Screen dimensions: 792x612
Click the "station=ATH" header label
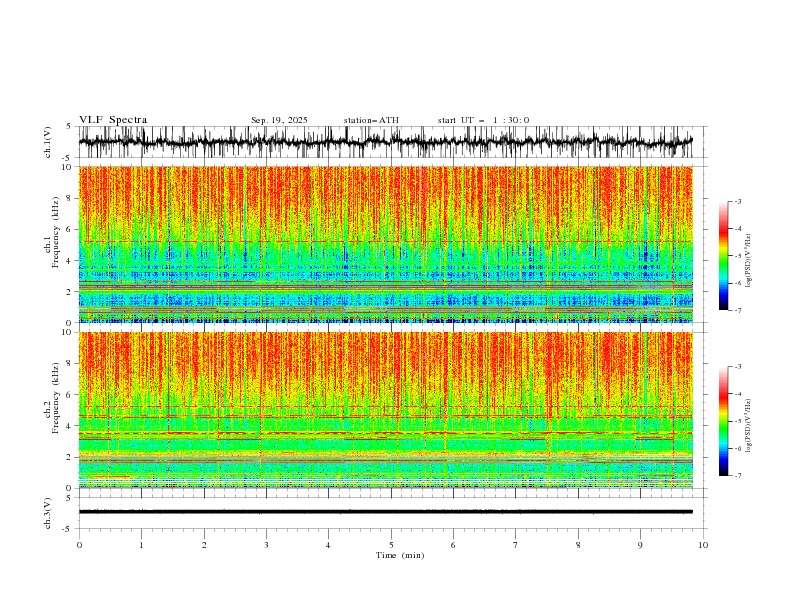tap(371, 120)
